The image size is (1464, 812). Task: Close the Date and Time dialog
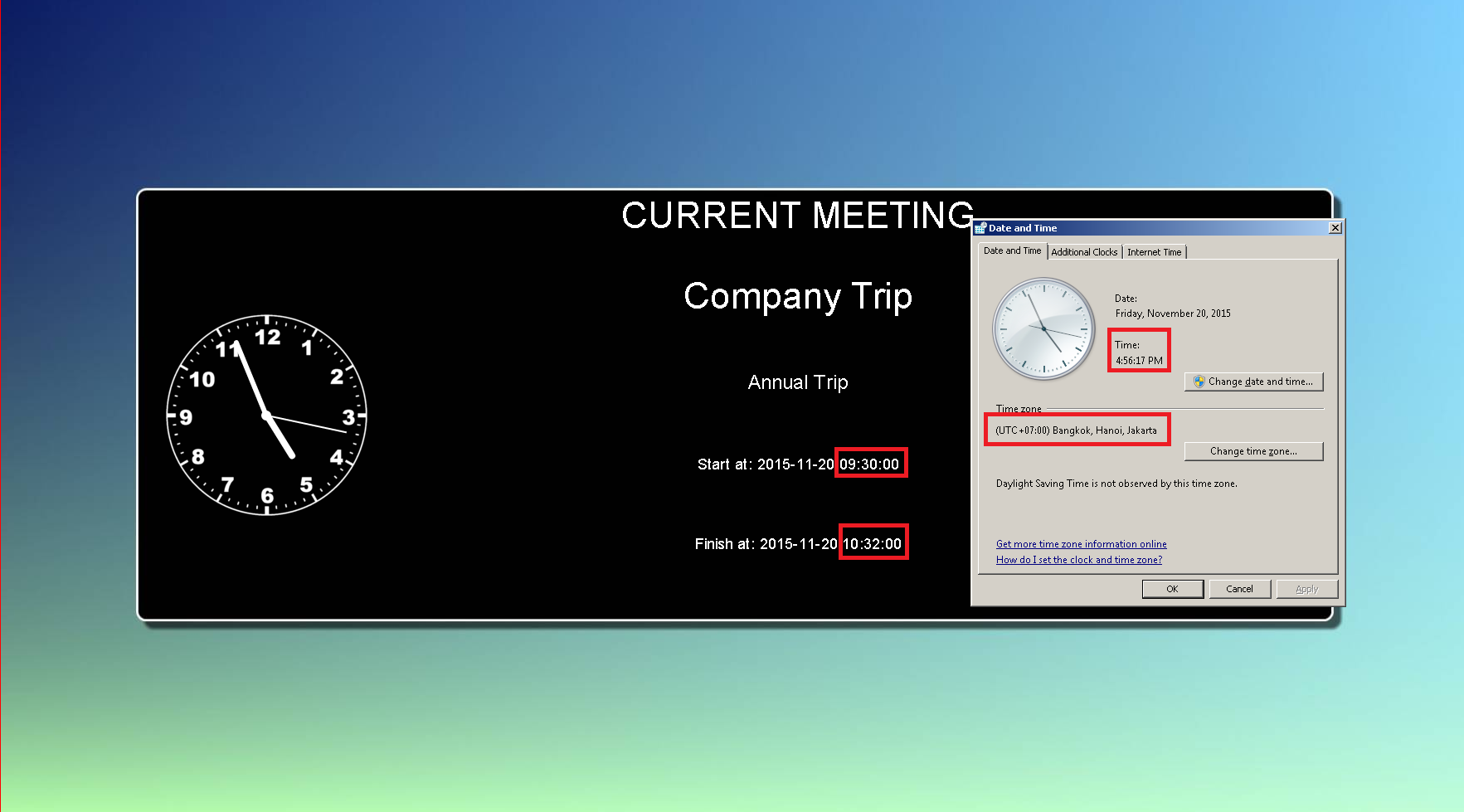(x=1335, y=228)
